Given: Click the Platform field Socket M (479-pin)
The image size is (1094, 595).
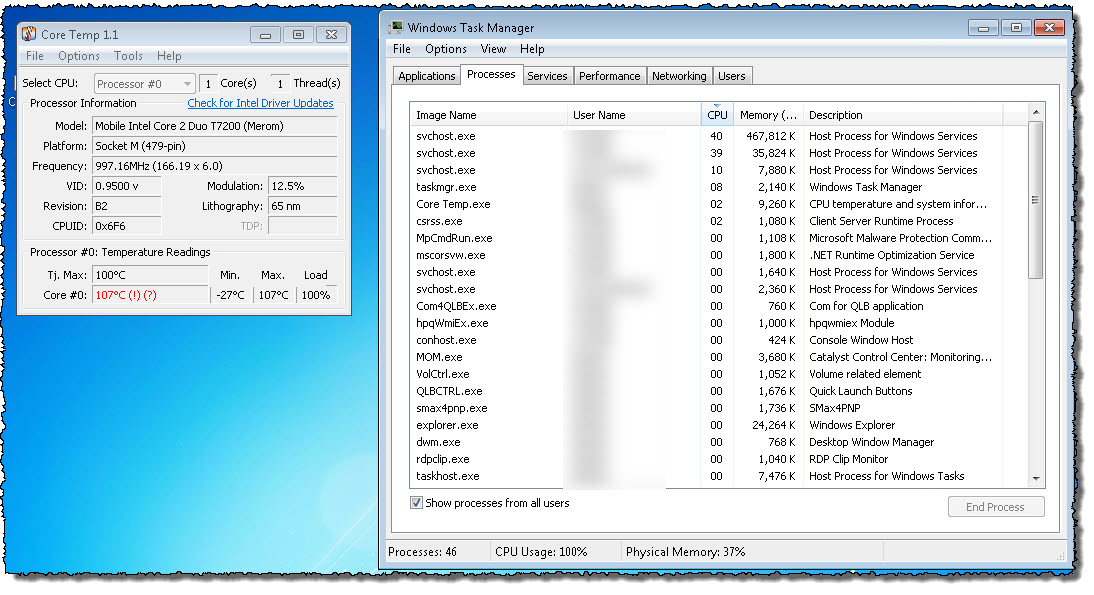Looking at the screenshot, I should point(215,146).
